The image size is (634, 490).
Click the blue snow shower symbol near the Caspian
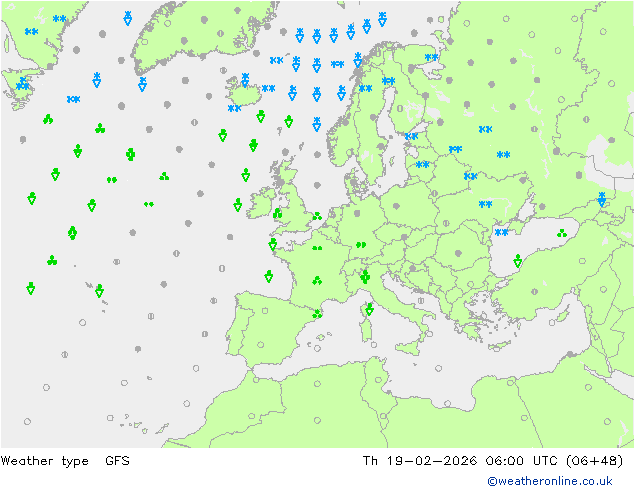[602, 199]
